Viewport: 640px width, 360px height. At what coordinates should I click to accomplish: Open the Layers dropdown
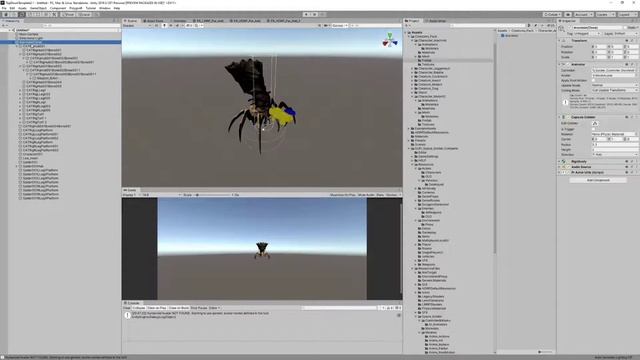605,14
